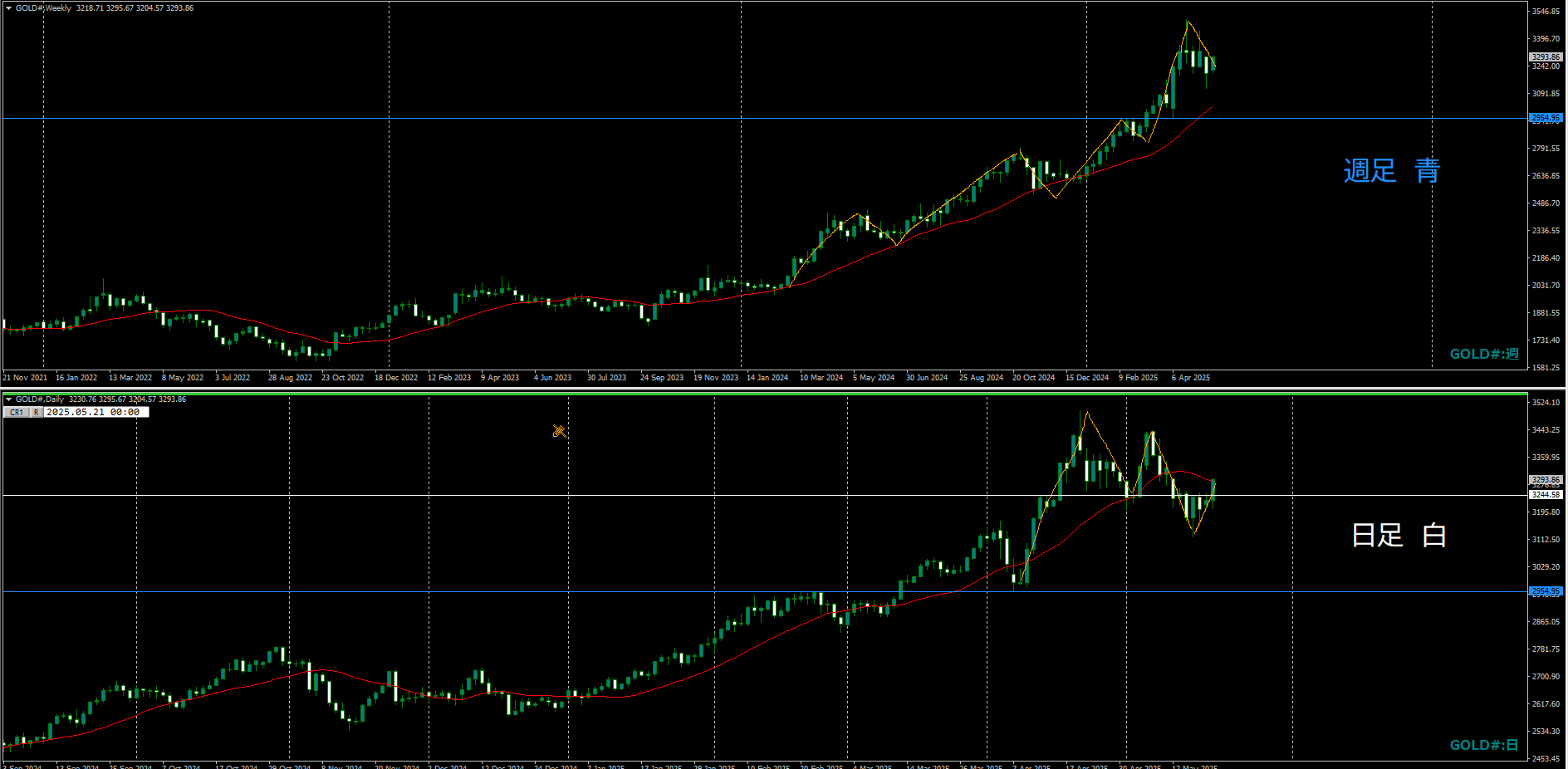Image resolution: width=1568 pixels, height=769 pixels.
Task: Click the 19 Nov 2023 date on Weekly axis
Action: (x=716, y=378)
